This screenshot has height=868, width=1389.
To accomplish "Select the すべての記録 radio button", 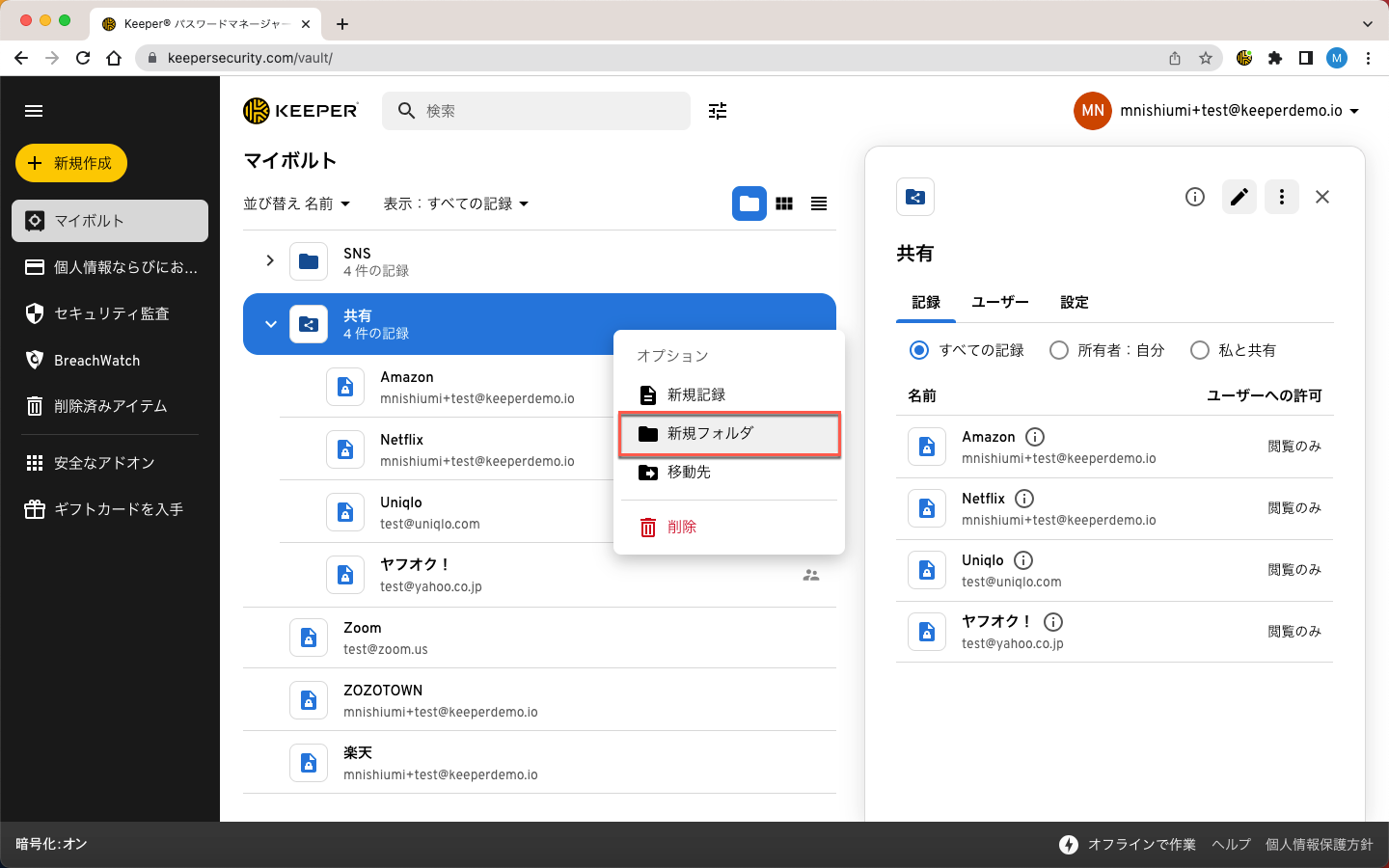I will [x=919, y=350].
